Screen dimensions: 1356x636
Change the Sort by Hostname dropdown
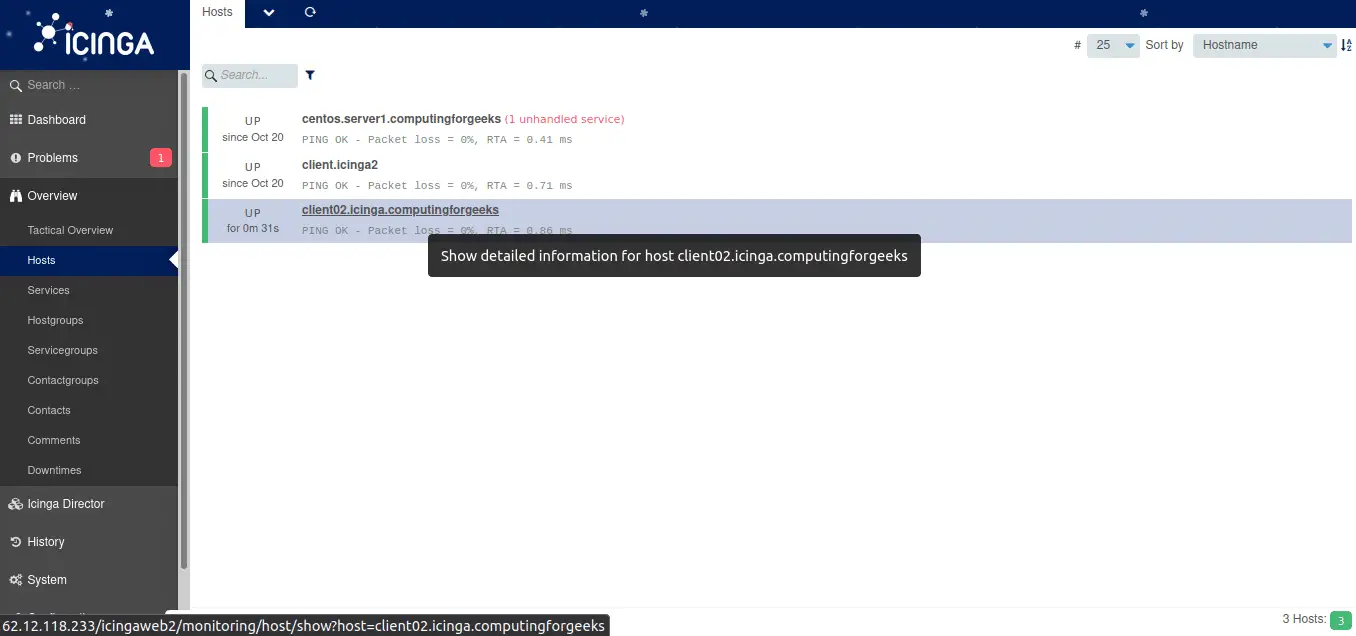pos(1263,44)
